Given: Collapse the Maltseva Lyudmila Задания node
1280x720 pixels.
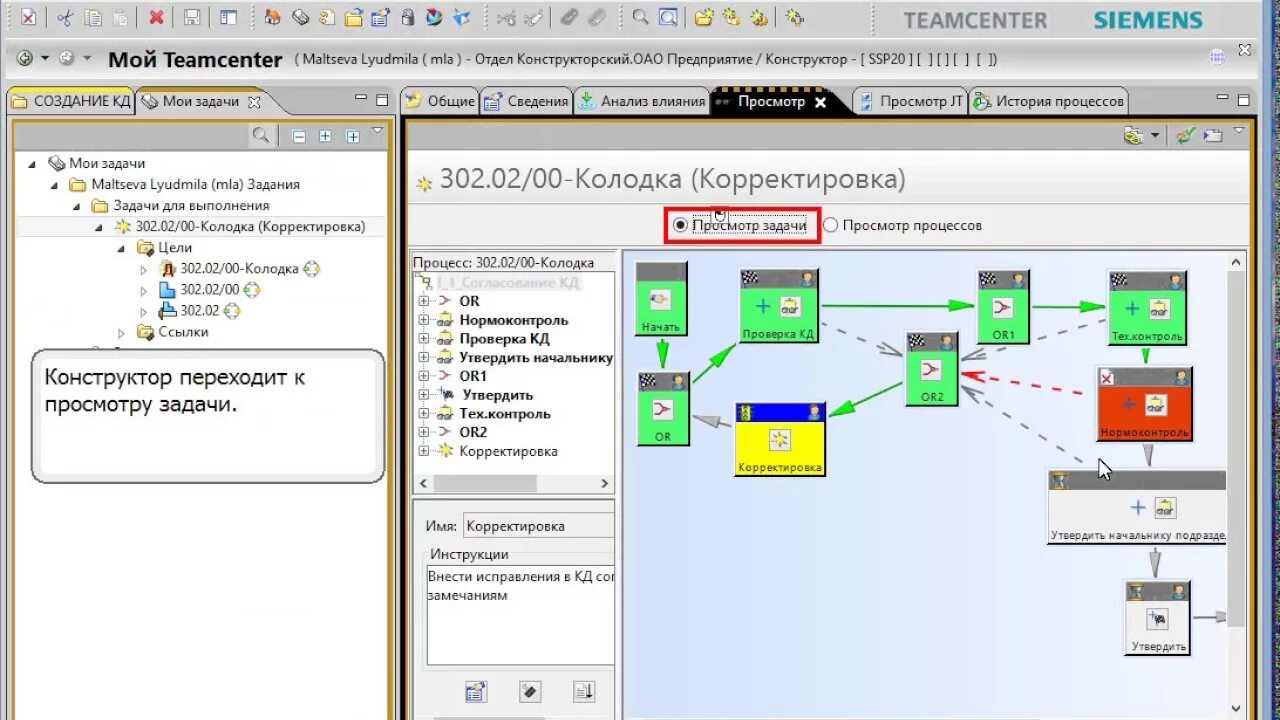Looking at the screenshot, I should point(55,184).
